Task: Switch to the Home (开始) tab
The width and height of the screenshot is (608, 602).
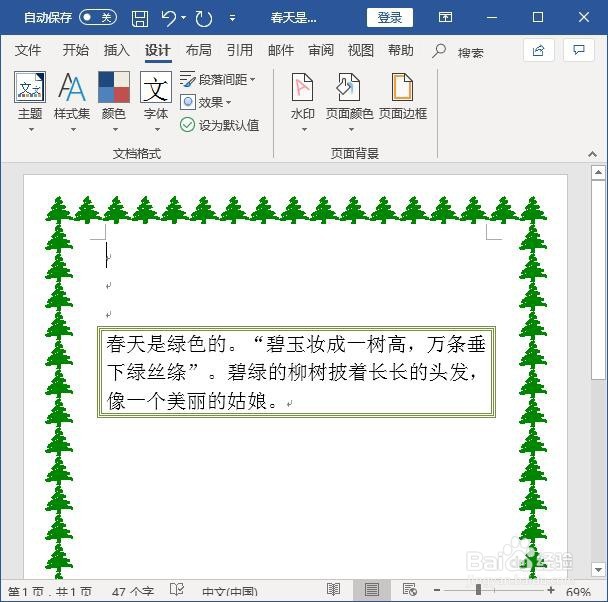Action: tap(76, 50)
